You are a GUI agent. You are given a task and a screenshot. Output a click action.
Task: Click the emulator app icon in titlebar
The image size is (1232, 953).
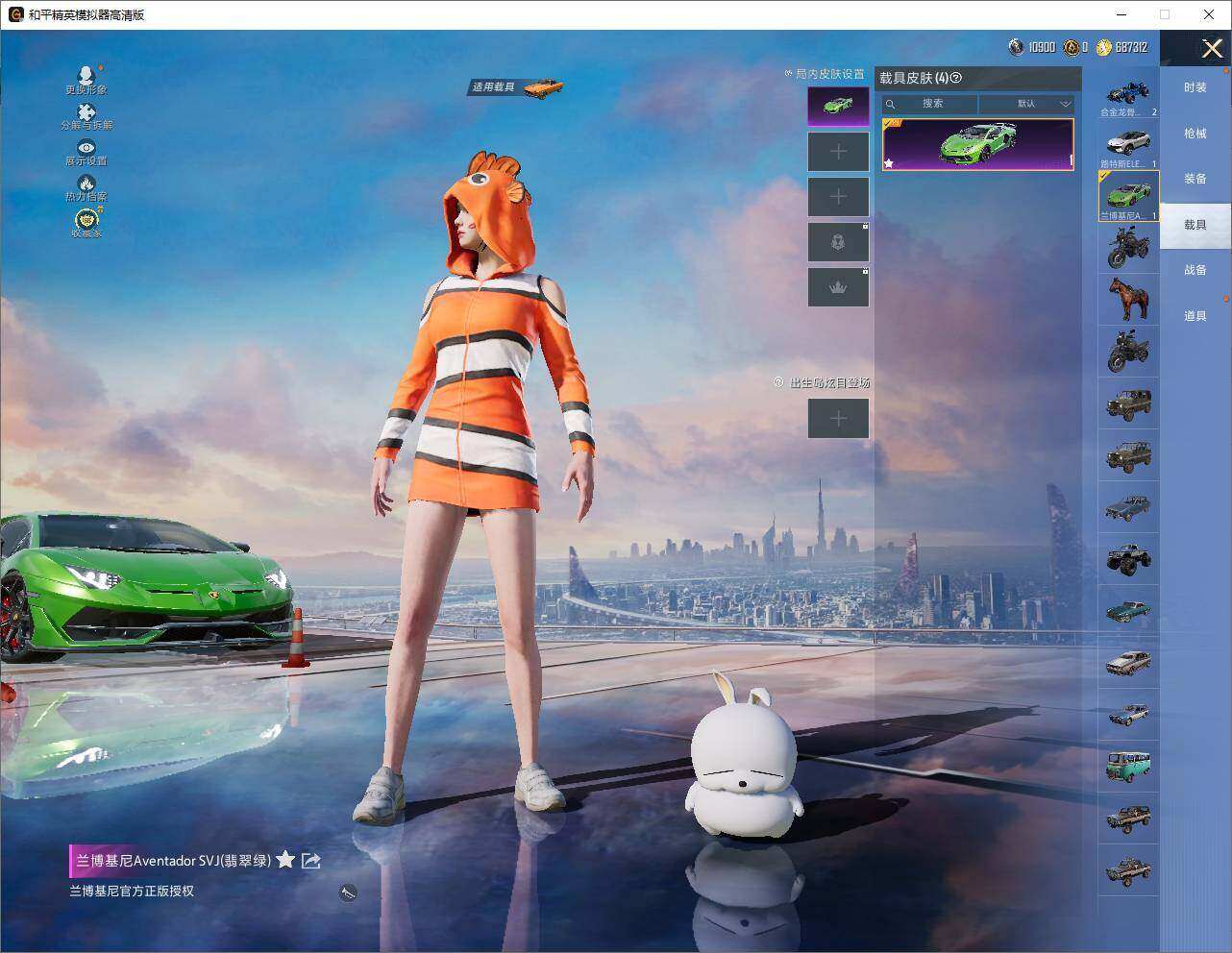(x=15, y=14)
